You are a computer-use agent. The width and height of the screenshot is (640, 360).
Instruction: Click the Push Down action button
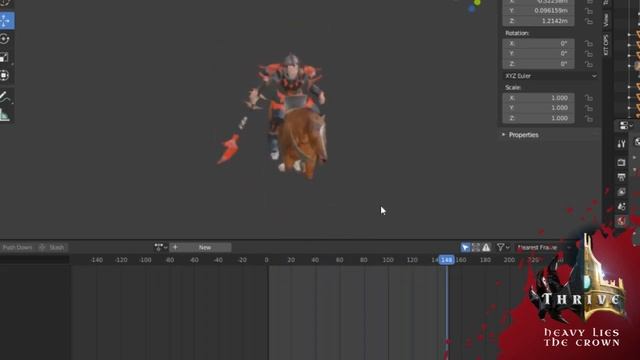pos(17,247)
